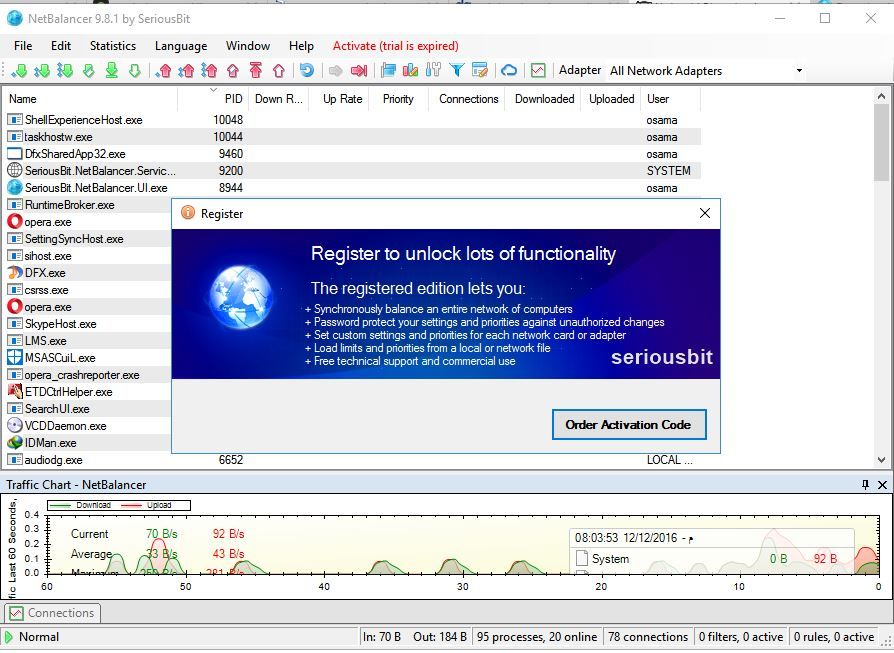Open the File menu
Viewport: 894px width, 653px height.
click(23, 46)
